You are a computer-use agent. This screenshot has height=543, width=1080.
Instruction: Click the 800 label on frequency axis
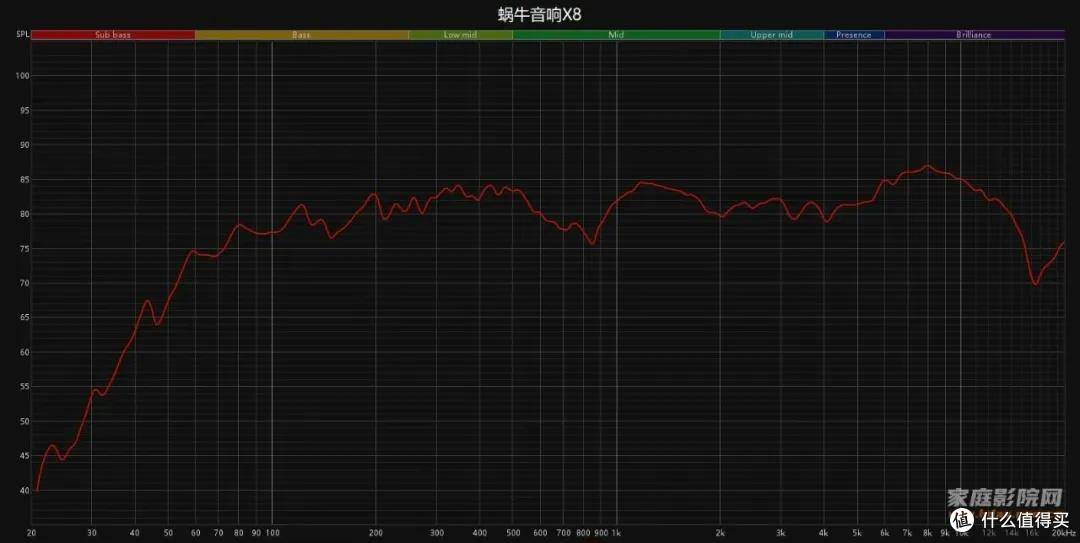coord(583,533)
